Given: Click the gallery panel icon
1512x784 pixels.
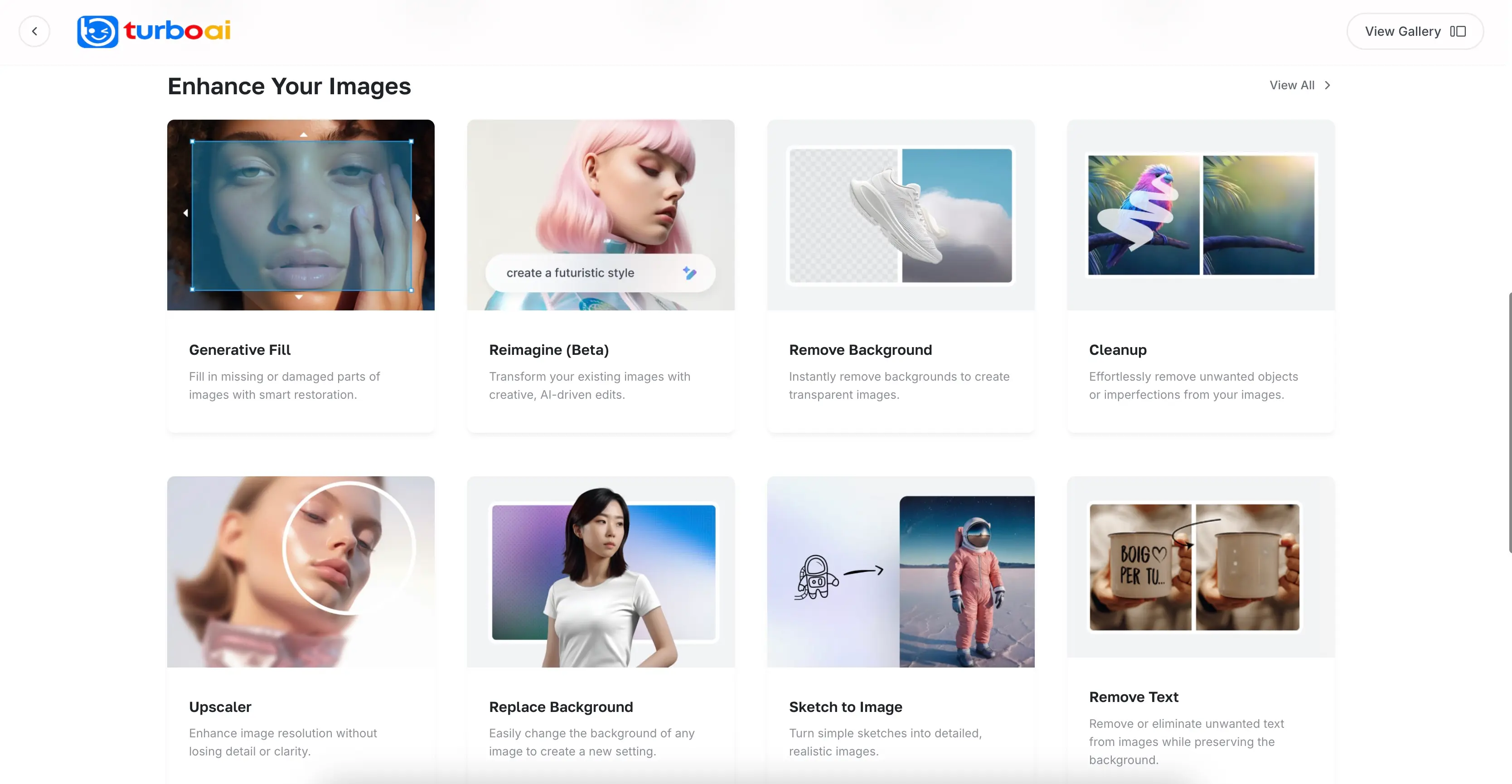Looking at the screenshot, I should click(x=1458, y=31).
